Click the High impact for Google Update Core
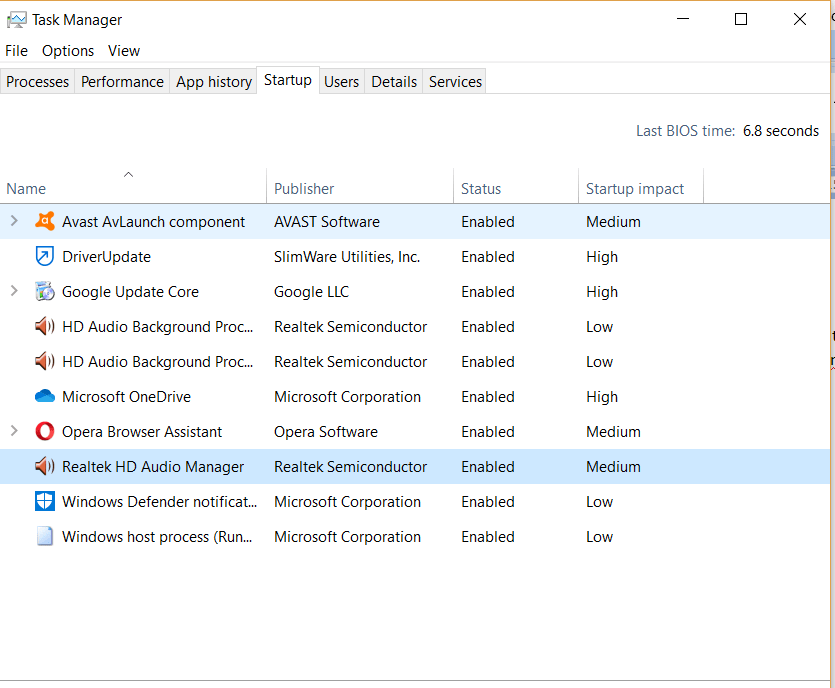This screenshot has width=835, height=688. click(602, 292)
